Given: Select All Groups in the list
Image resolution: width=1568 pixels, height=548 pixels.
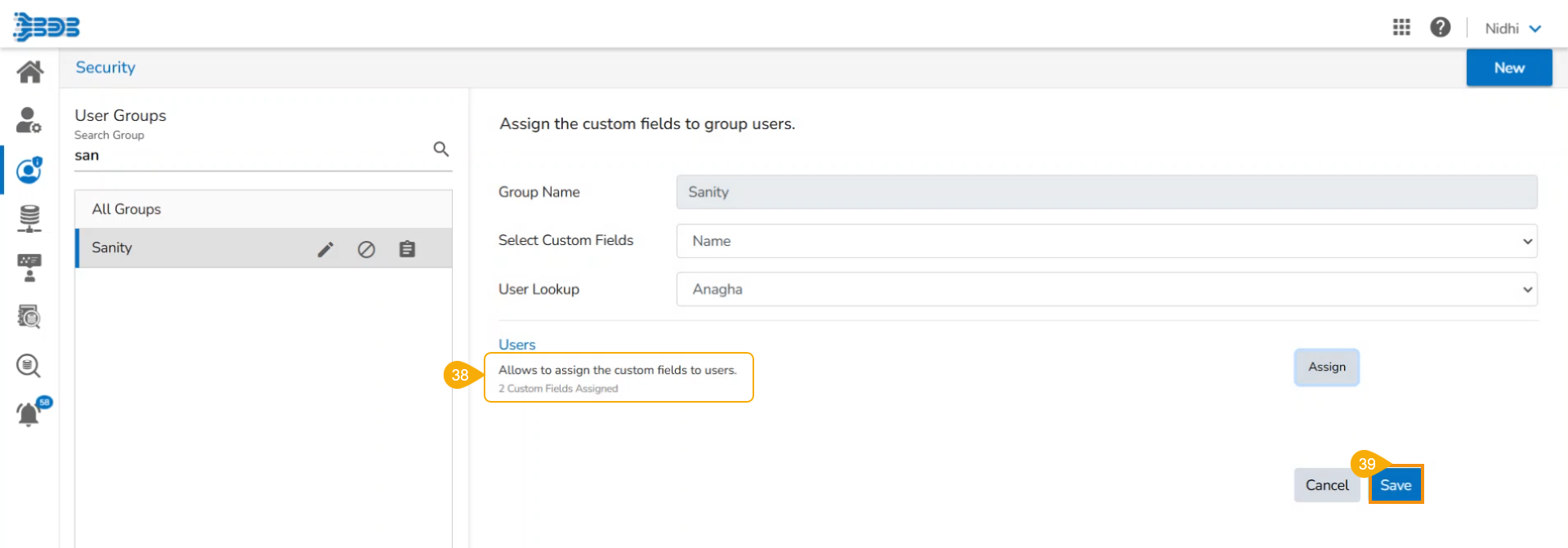Looking at the screenshot, I should [x=127, y=209].
